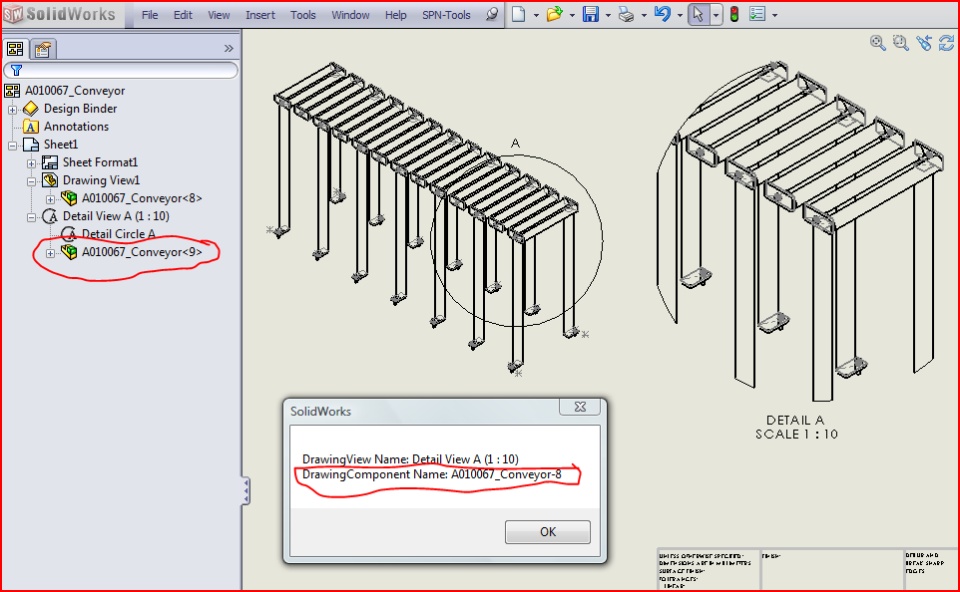Viewport: 960px width, 592px height.
Task: Expand the A010067_Conveyor<8> node
Action: [50, 199]
